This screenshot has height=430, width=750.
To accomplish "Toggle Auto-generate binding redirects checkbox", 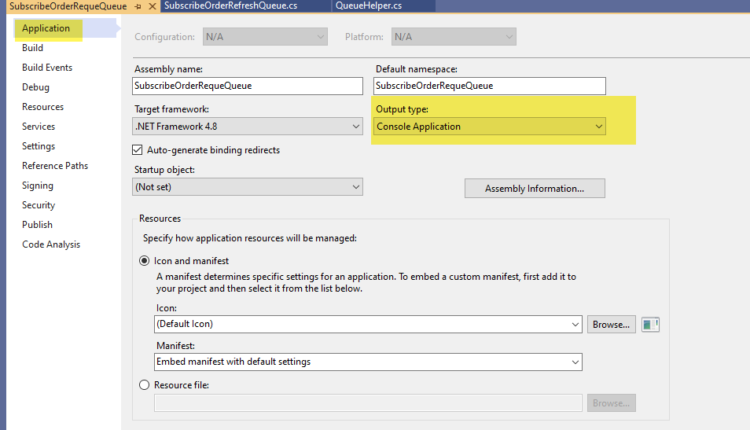I will 139,150.
